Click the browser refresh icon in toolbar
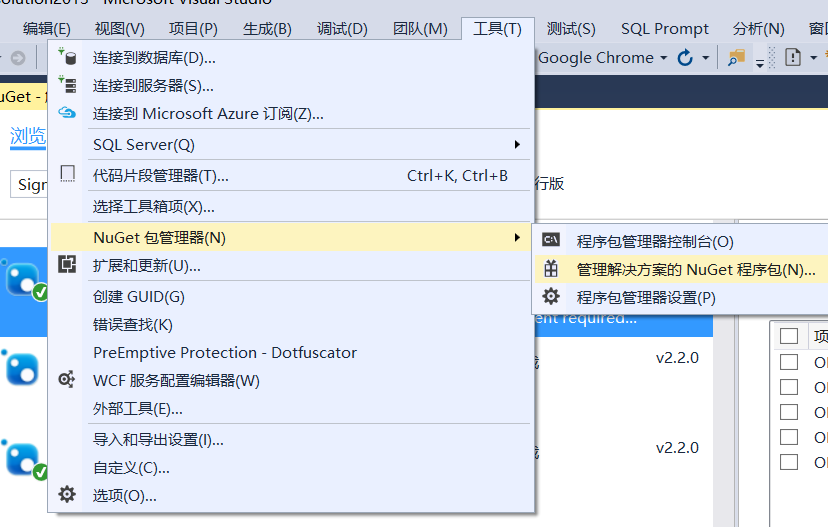Image resolution: width=828 pixels, height=527 pixels. 685,57
